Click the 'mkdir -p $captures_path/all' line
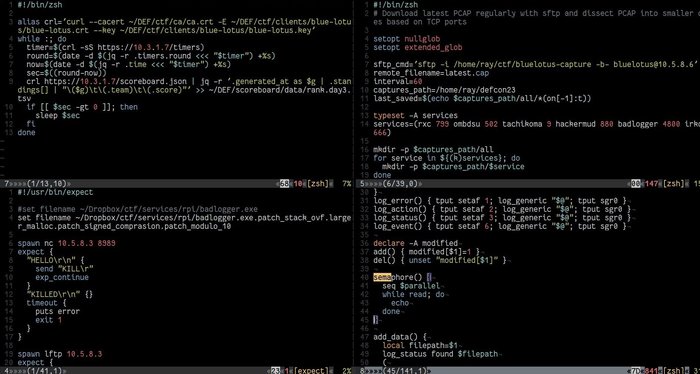Viewport: 700px width, 374px height. (x=433, y=150)
